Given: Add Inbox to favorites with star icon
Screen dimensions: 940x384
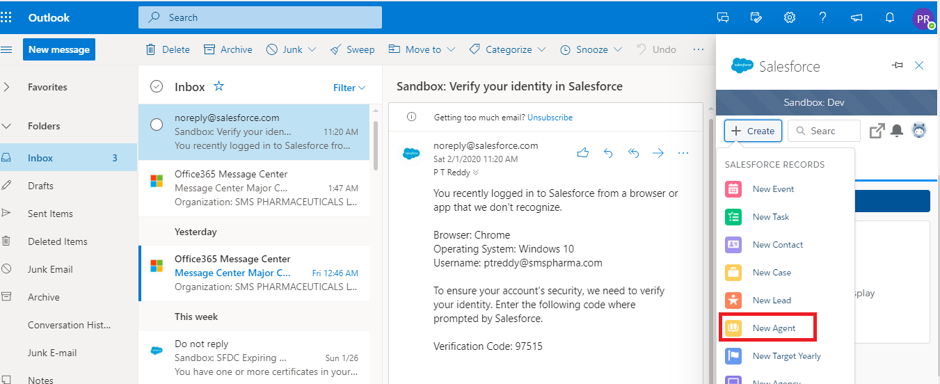Looking at the screenshot, I should tap(219, 87).
